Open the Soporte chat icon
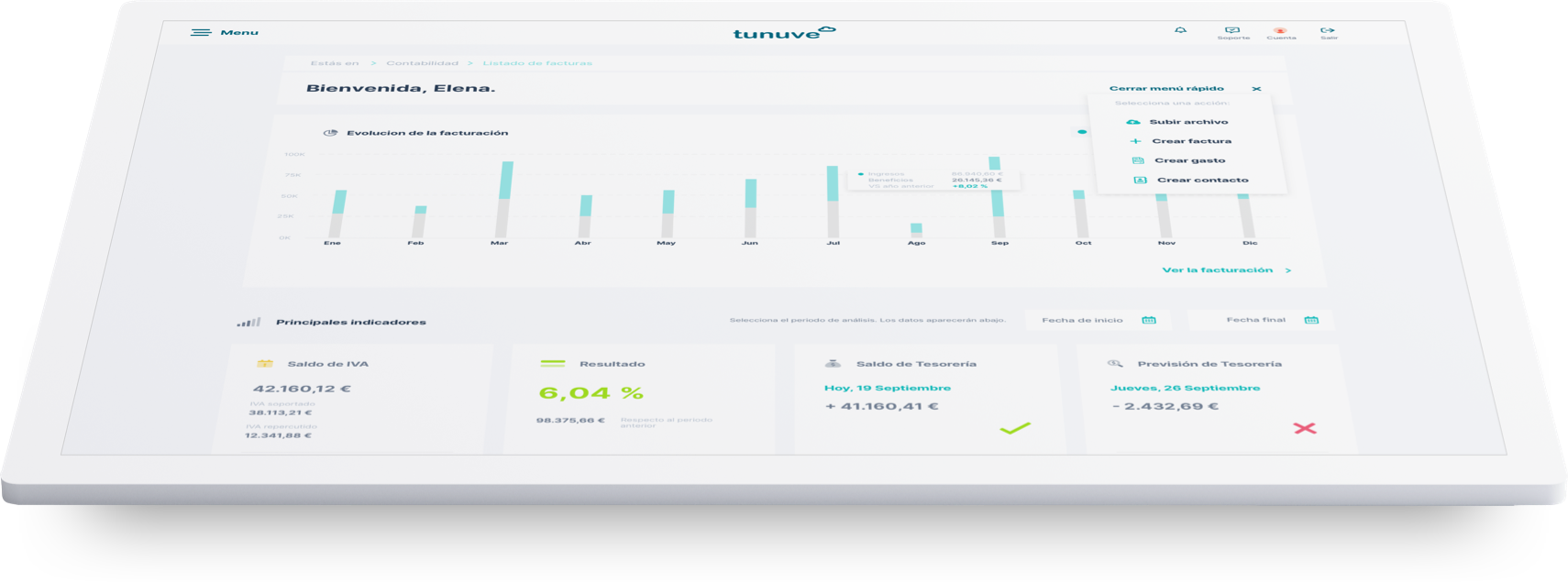This screenshot has height=583, width=1568. click(x=1232, y=30)
